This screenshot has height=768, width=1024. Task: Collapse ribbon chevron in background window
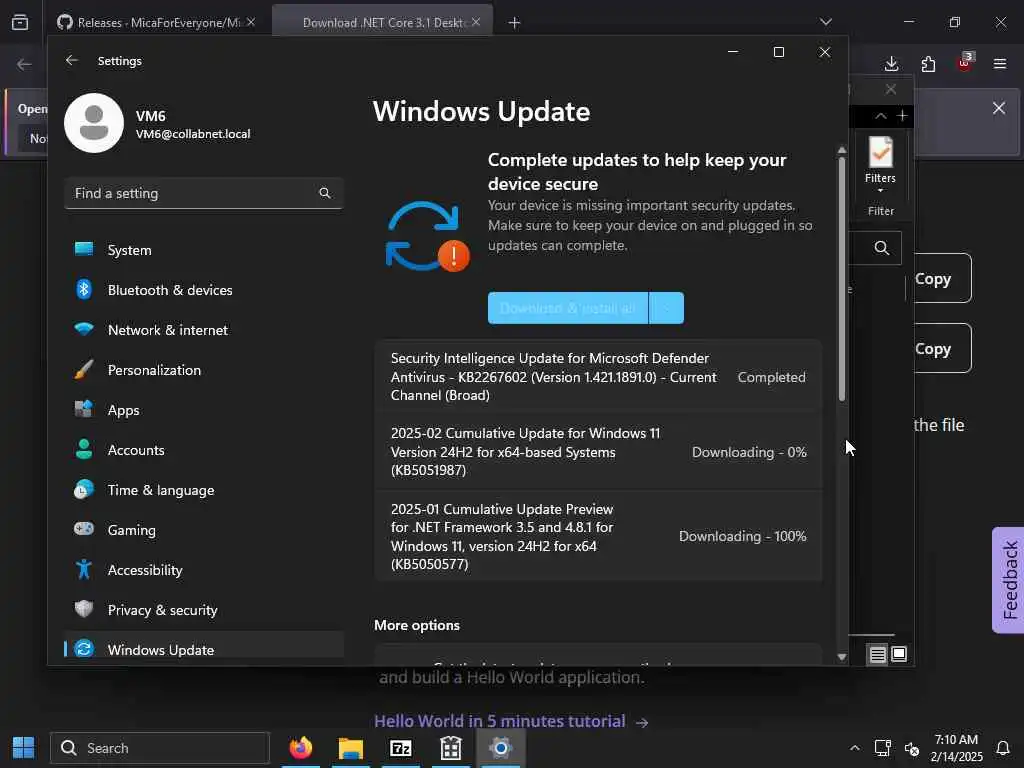point(881,116)
